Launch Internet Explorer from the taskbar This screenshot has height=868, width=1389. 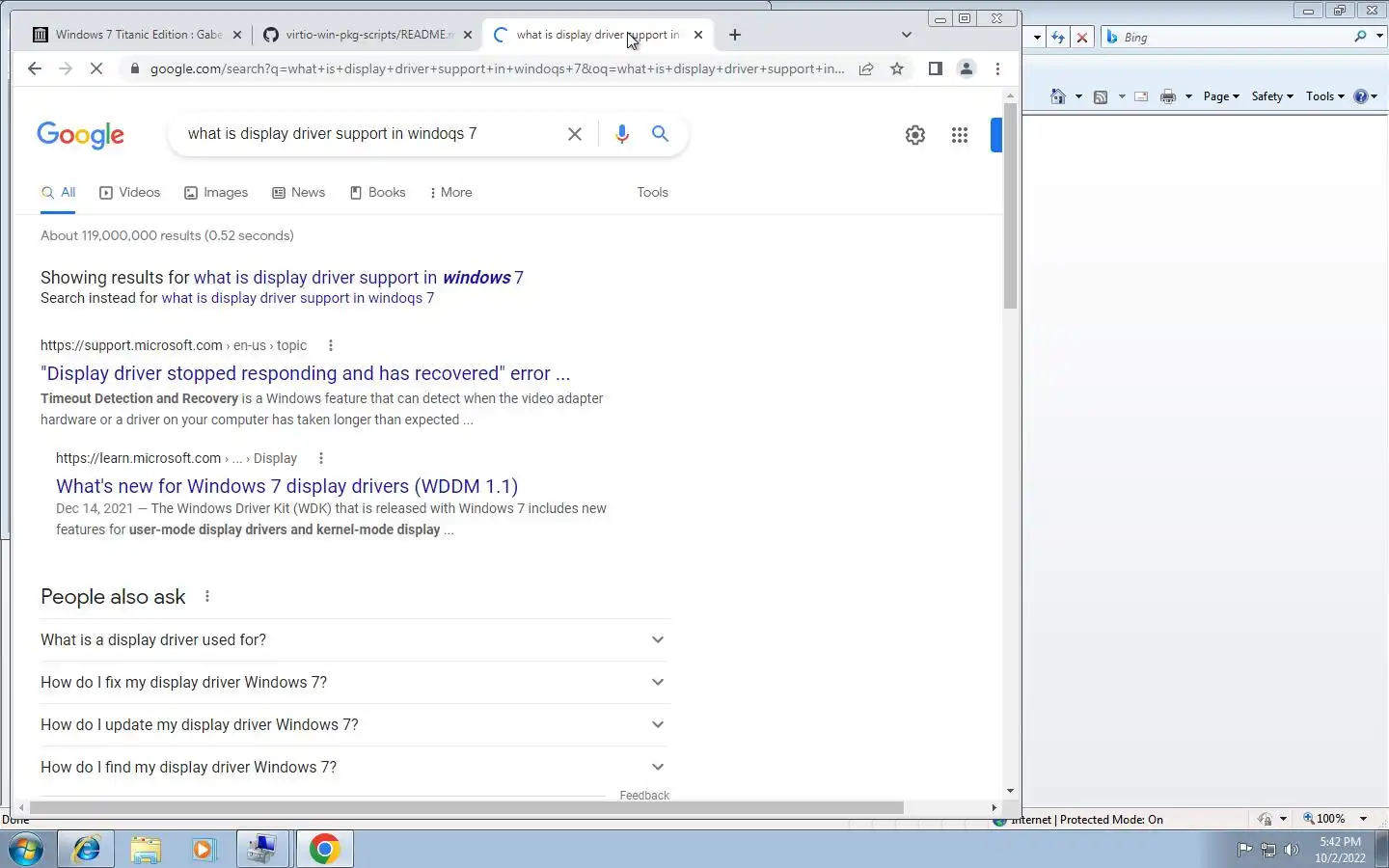pos(87,849)
